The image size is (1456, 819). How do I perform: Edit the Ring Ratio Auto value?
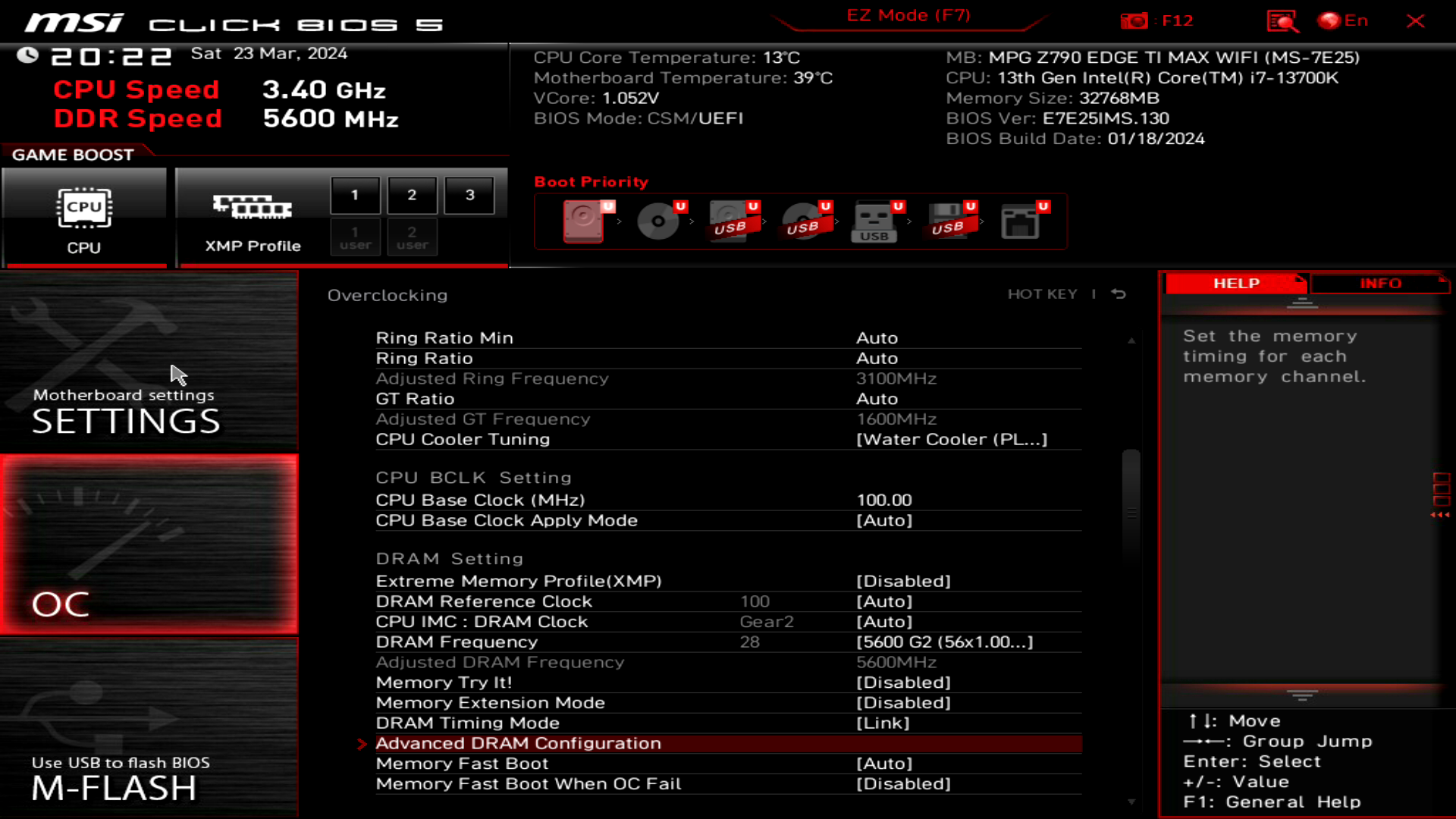coord(877,359)
